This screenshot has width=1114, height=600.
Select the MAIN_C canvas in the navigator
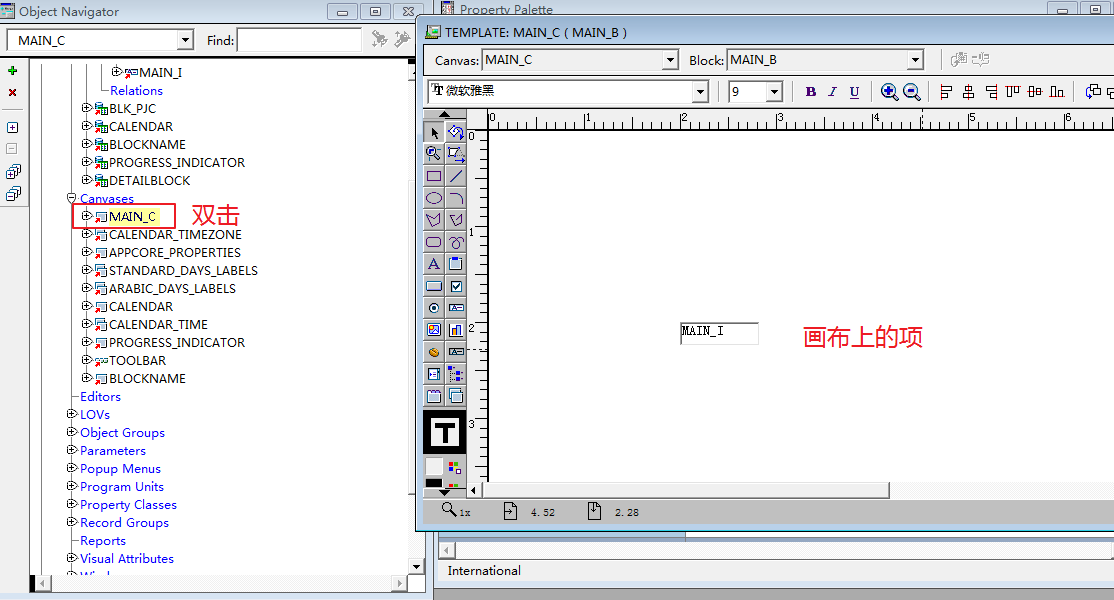(x=132, y=217)
